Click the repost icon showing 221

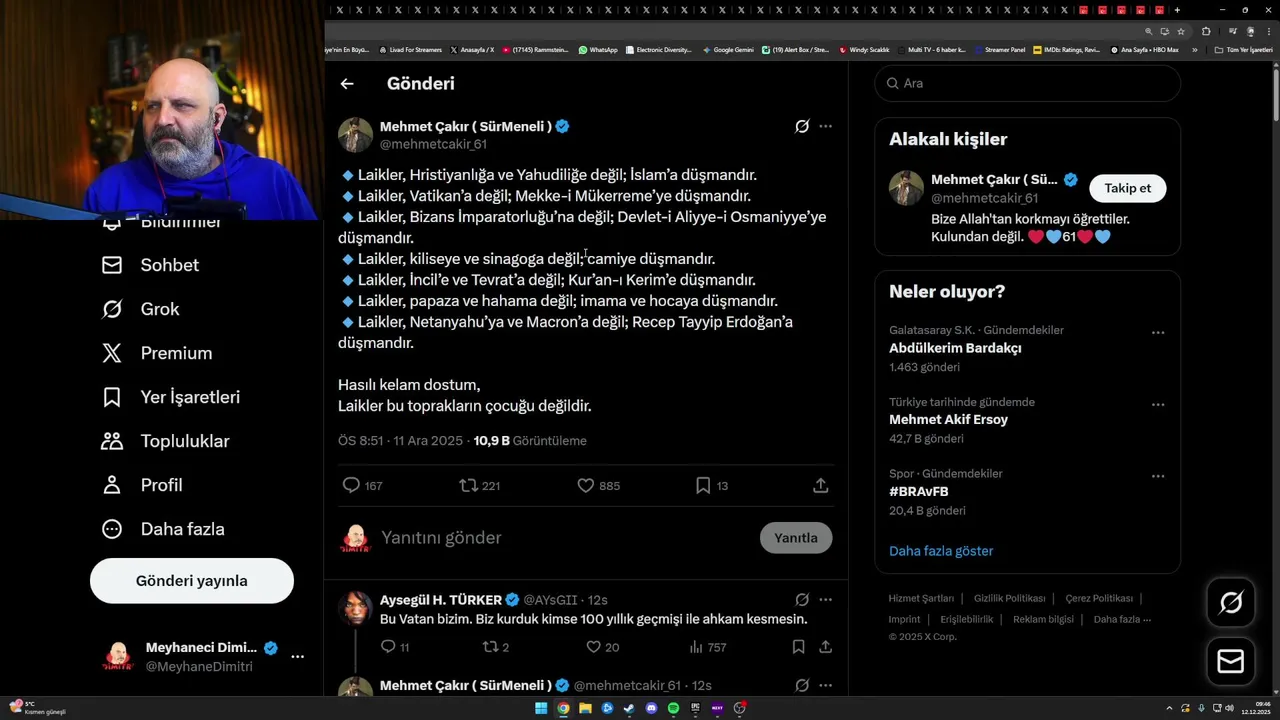point(468,485)
